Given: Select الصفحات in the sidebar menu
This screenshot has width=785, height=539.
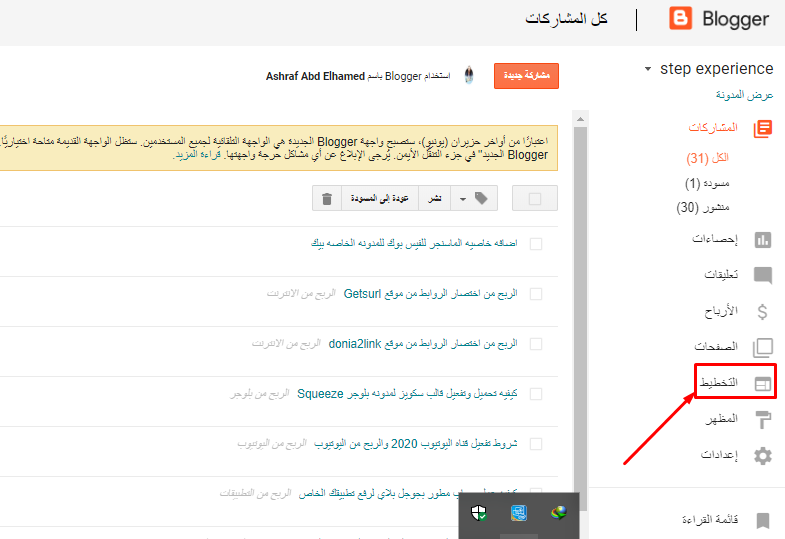Looking at the screenshot, I should tap(716, 346).
